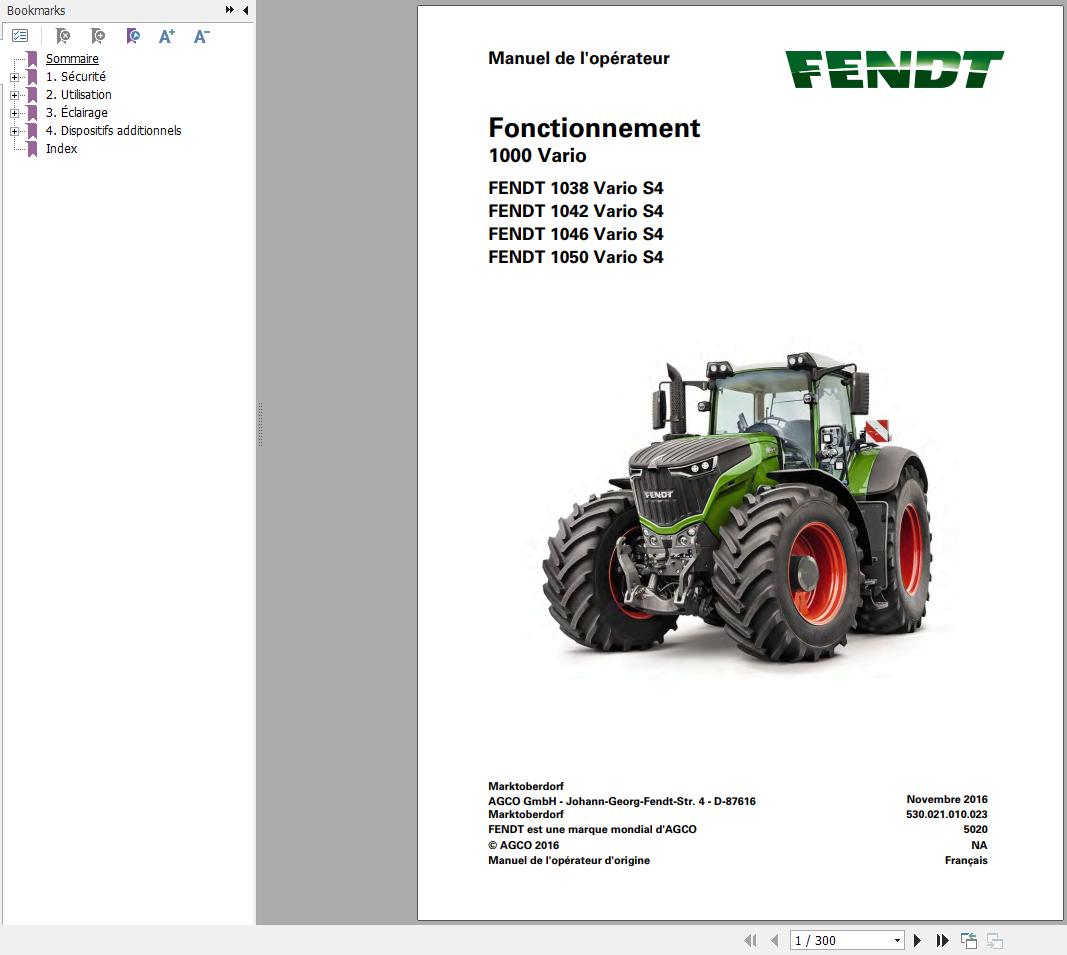This screenshot has height=955, width=1067.
Task: Open the bookmarks options menu icon
Action: [20, 36]
